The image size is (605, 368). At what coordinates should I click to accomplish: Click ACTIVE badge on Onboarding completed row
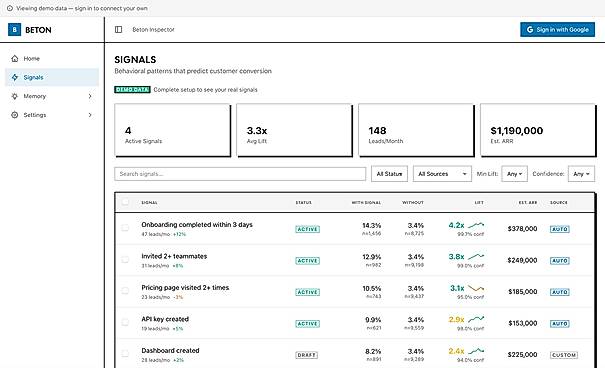308,229
